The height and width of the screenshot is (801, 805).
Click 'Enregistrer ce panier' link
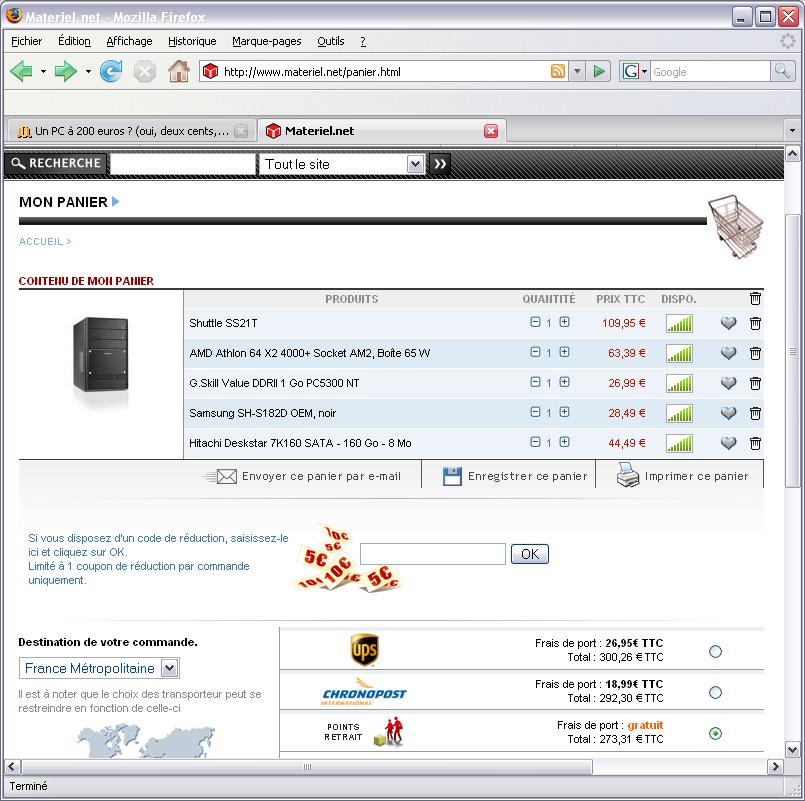coord(515,476)
